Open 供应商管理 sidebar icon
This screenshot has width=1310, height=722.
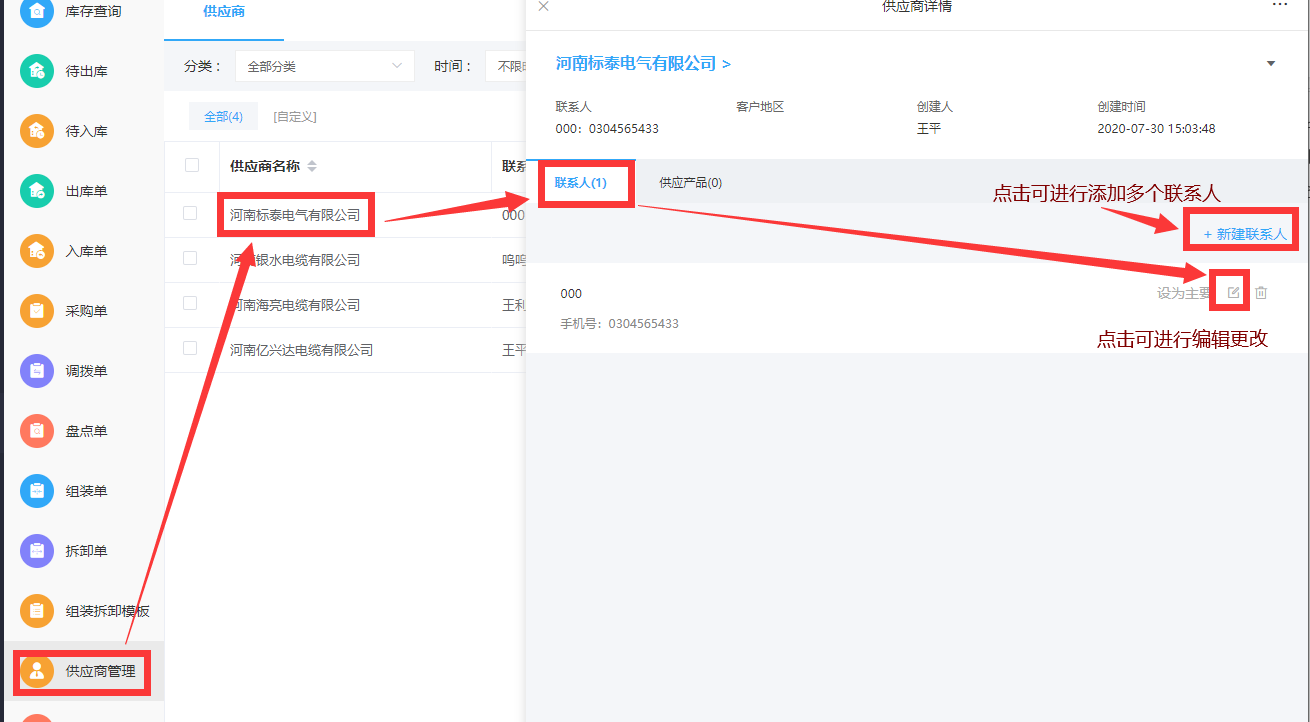coord(37,671)
